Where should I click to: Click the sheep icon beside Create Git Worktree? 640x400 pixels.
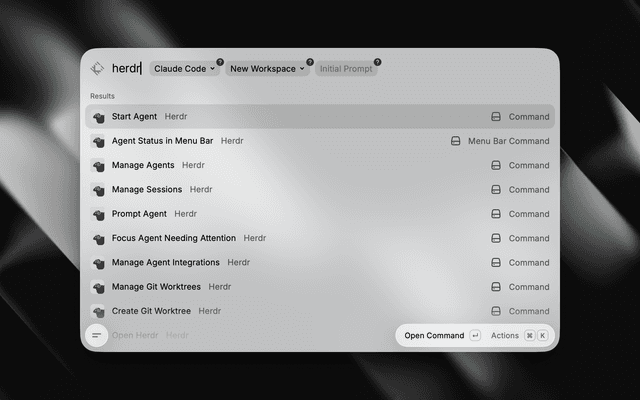pyautogui.click(x=98, y=311)
